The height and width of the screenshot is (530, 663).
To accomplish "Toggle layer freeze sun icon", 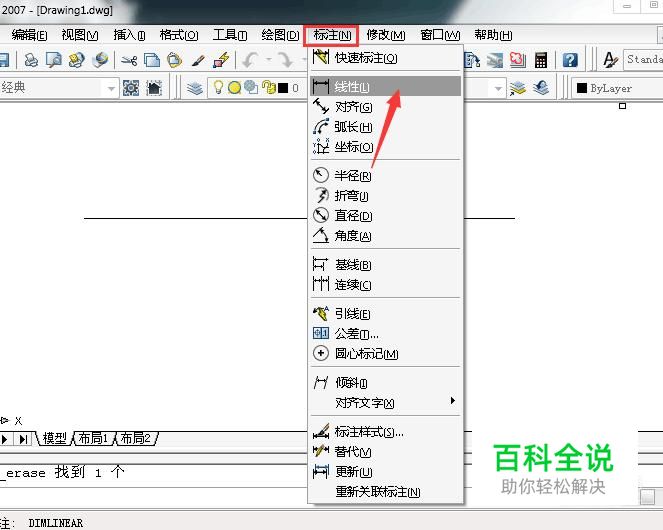I will pyautogui.click(x=234, y=88).
